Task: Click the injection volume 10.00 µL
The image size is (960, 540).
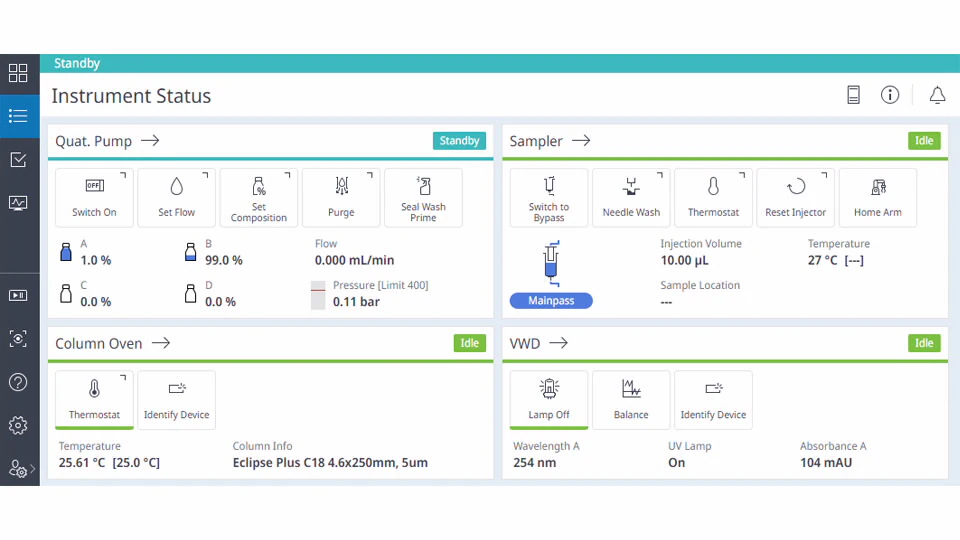Action: (x=684, y=260)
